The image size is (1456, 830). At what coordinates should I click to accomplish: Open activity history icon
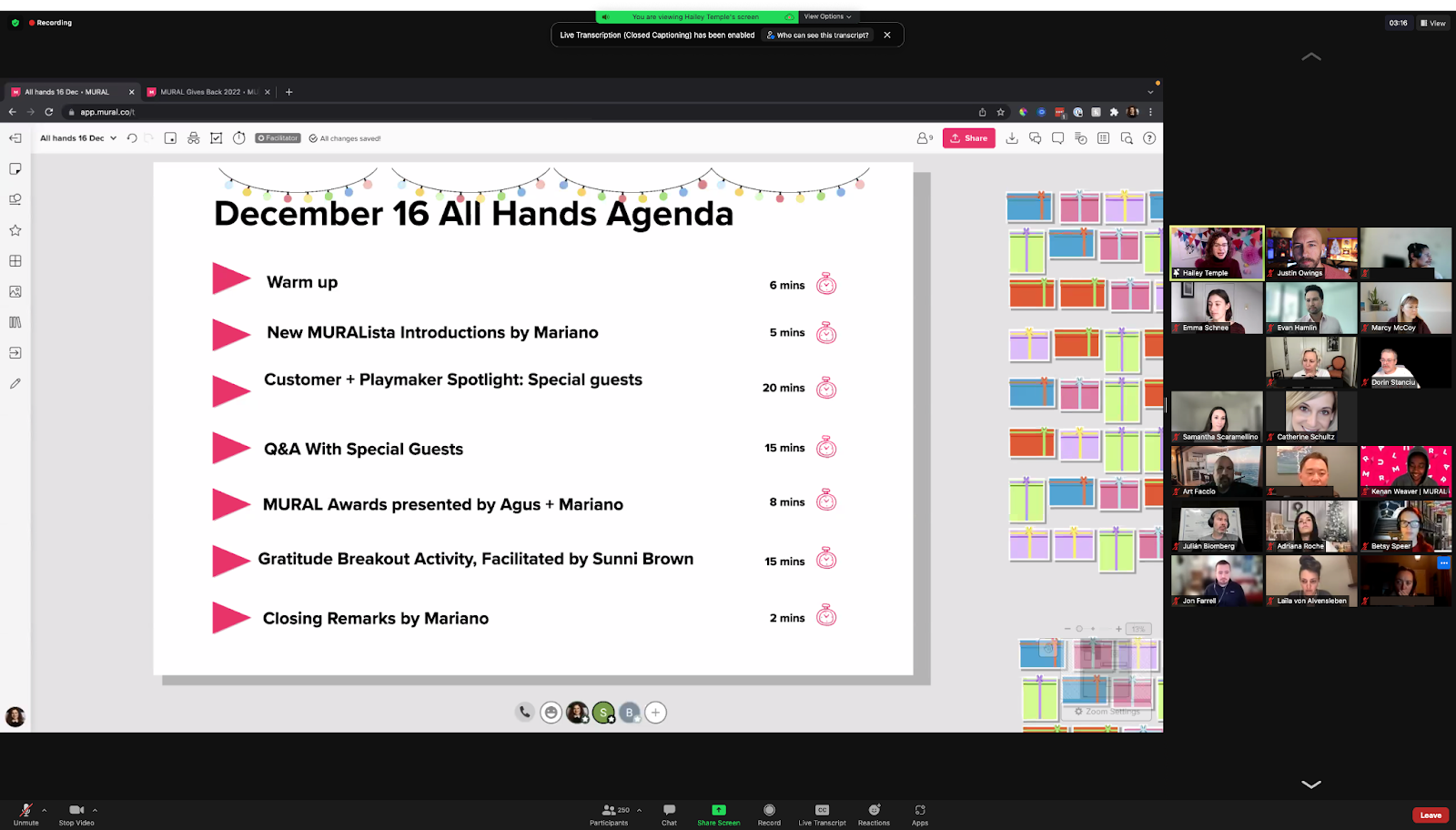point(1081,138)
